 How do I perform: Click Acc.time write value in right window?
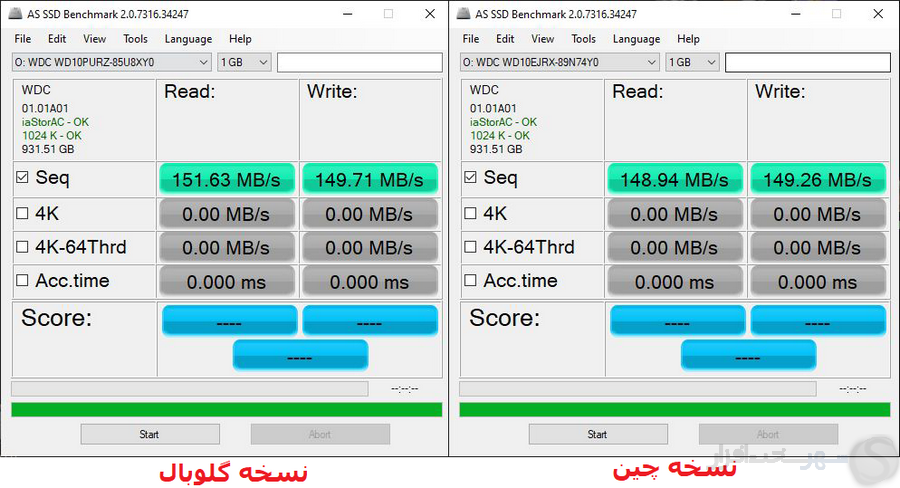point(818,281)
